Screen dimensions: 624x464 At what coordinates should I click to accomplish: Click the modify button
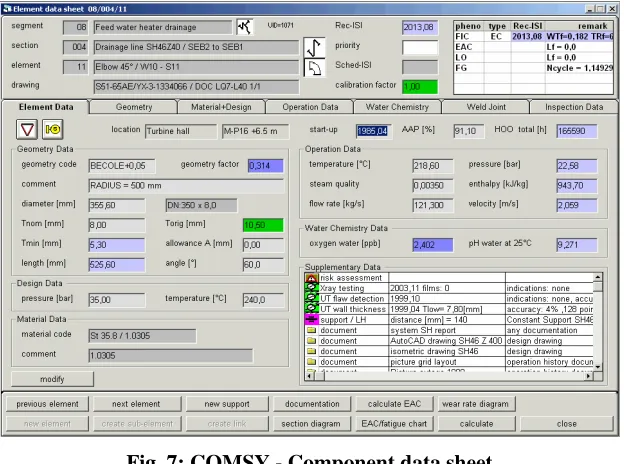52,379
